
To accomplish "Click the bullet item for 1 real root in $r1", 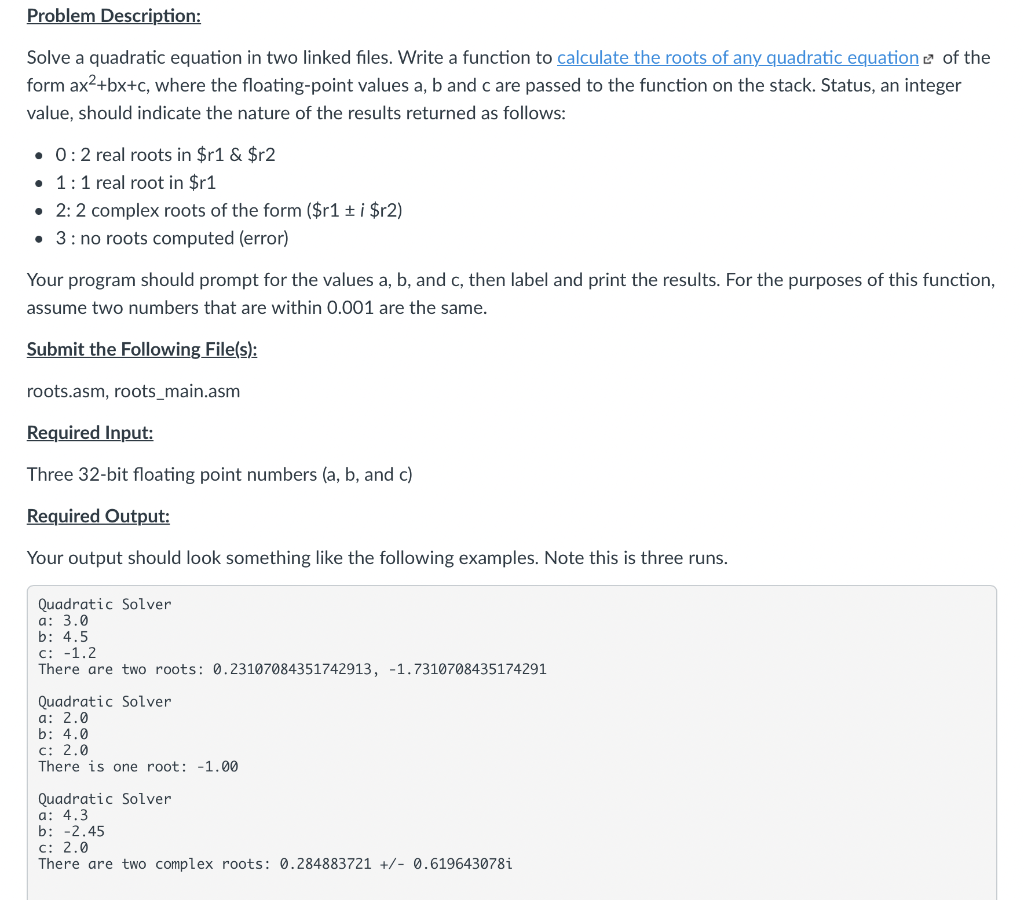I will [x=136, y=183].
